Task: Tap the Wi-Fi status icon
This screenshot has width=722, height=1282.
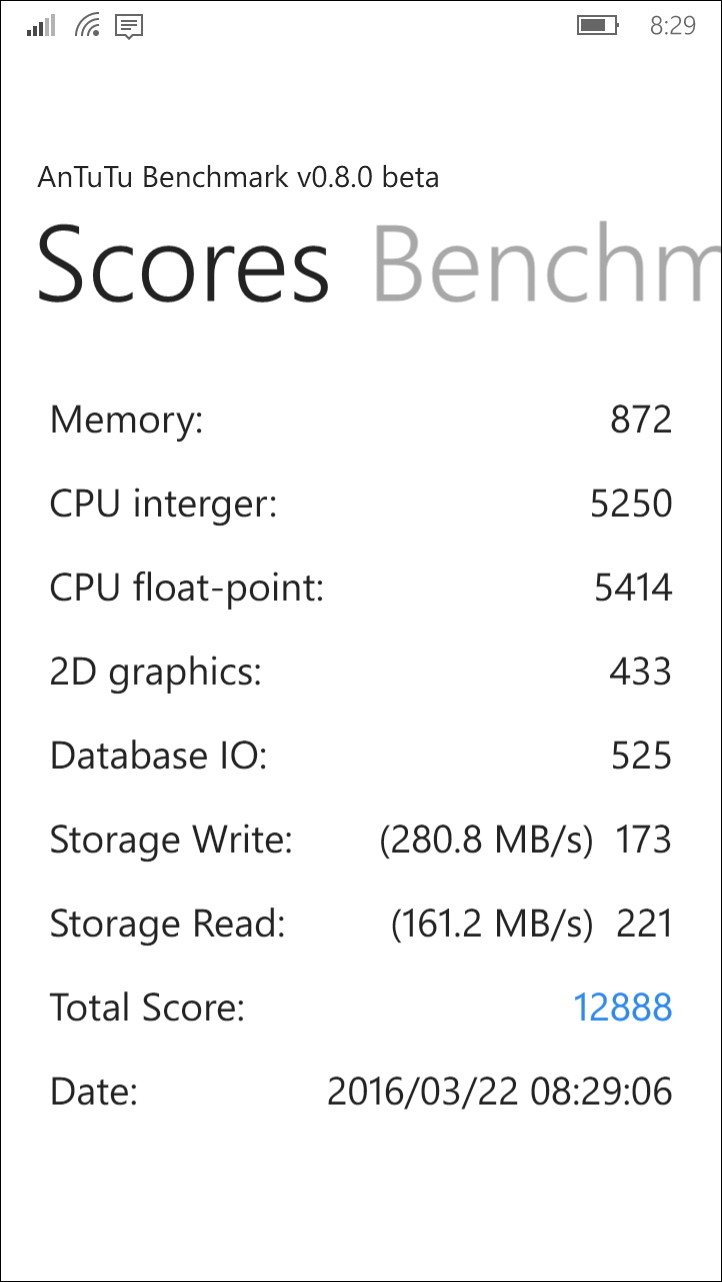Action: (86, 26)
